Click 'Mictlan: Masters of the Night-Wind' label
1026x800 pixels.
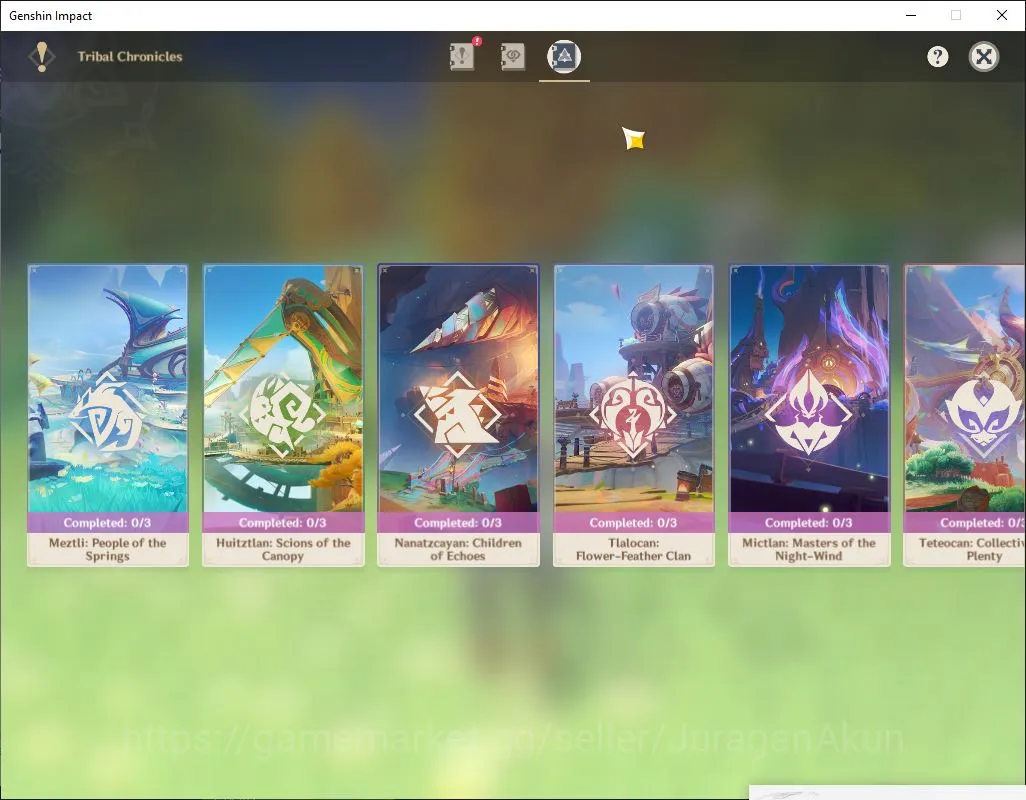(809, 549)
